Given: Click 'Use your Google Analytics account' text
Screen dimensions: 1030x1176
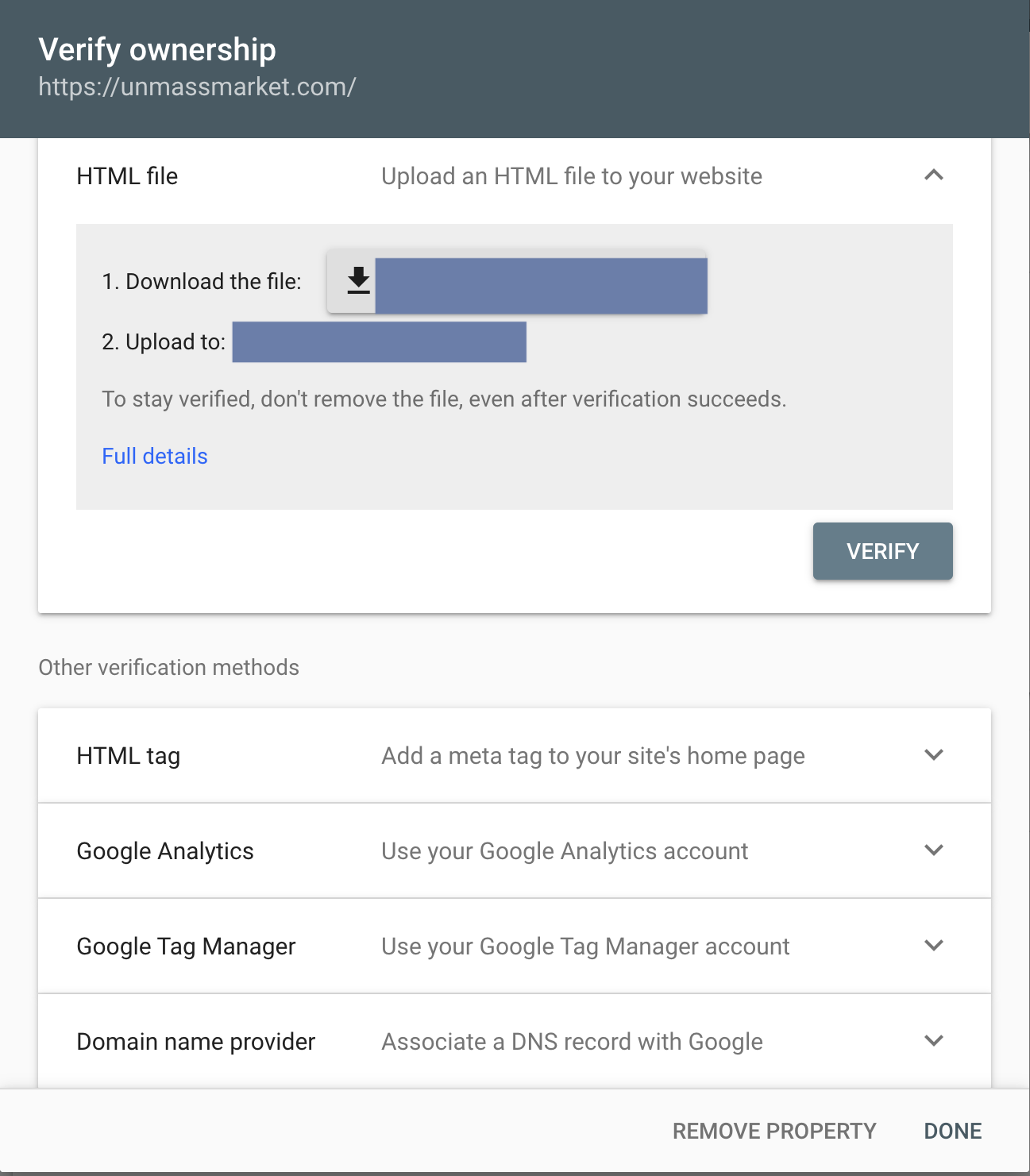Looking at the screenshot, I should (x=565, y=851).
